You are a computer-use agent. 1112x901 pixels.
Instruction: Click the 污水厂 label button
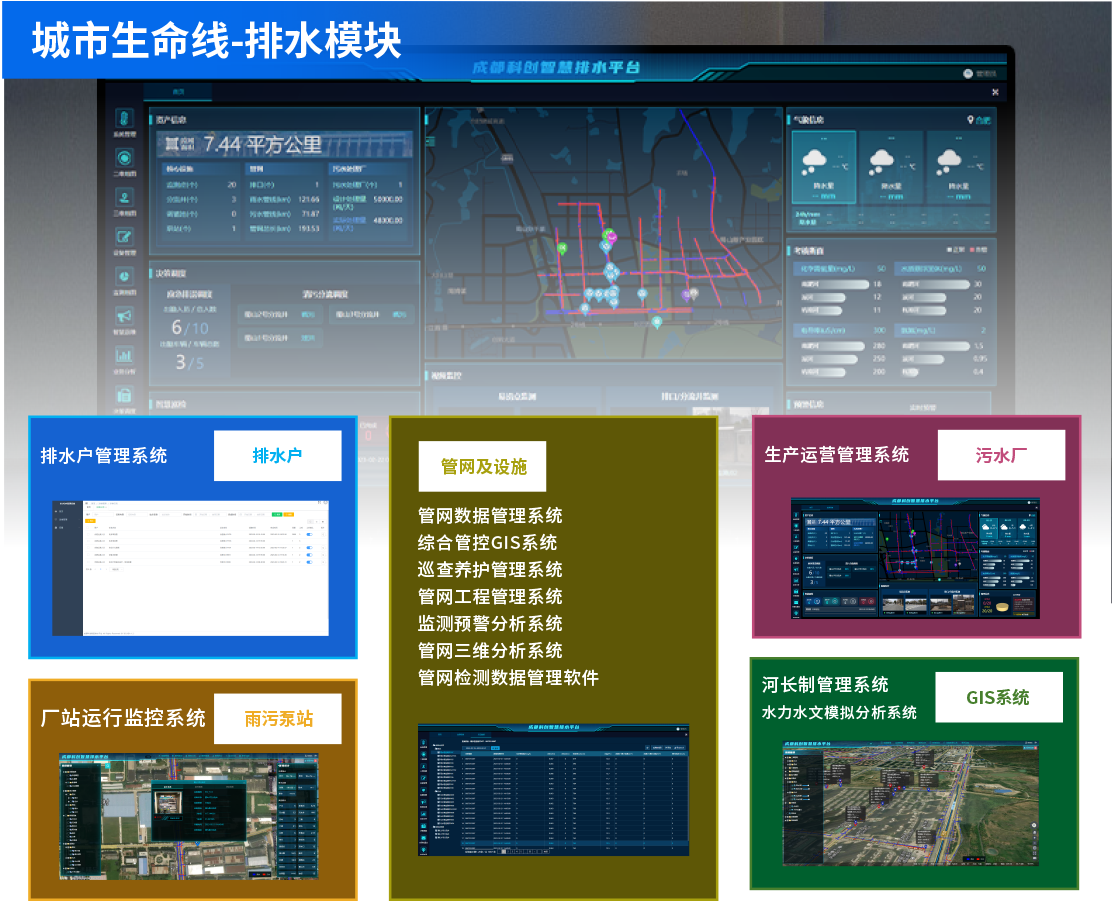(1001, 455)
